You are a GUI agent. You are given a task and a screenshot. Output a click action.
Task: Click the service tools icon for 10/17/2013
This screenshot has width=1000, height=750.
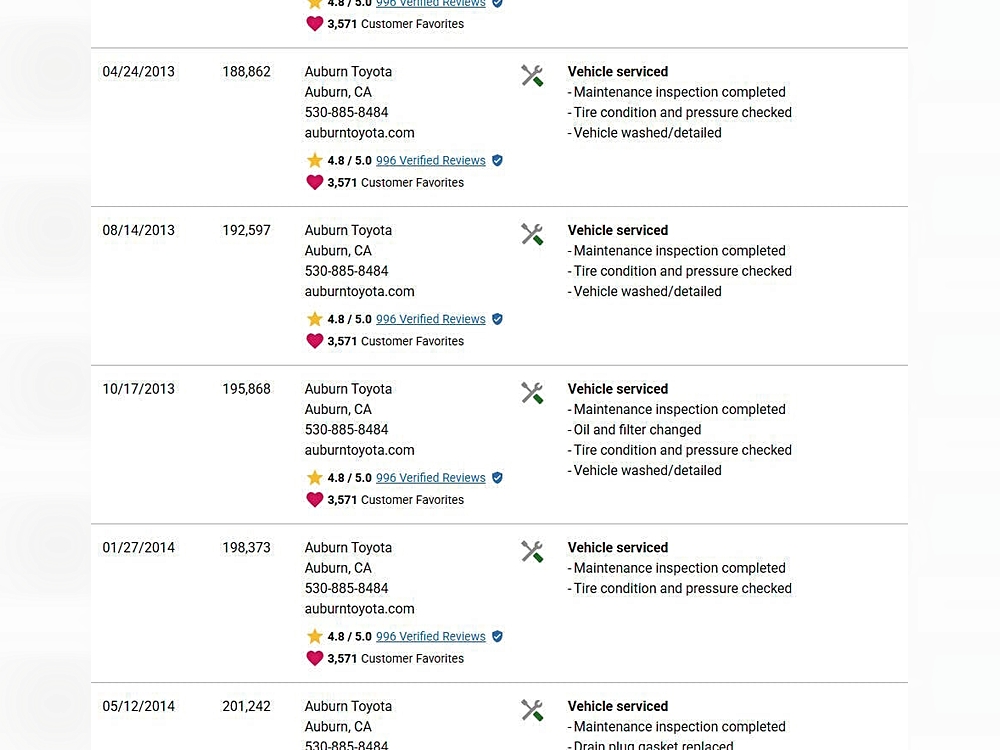(x=532, y=393)
